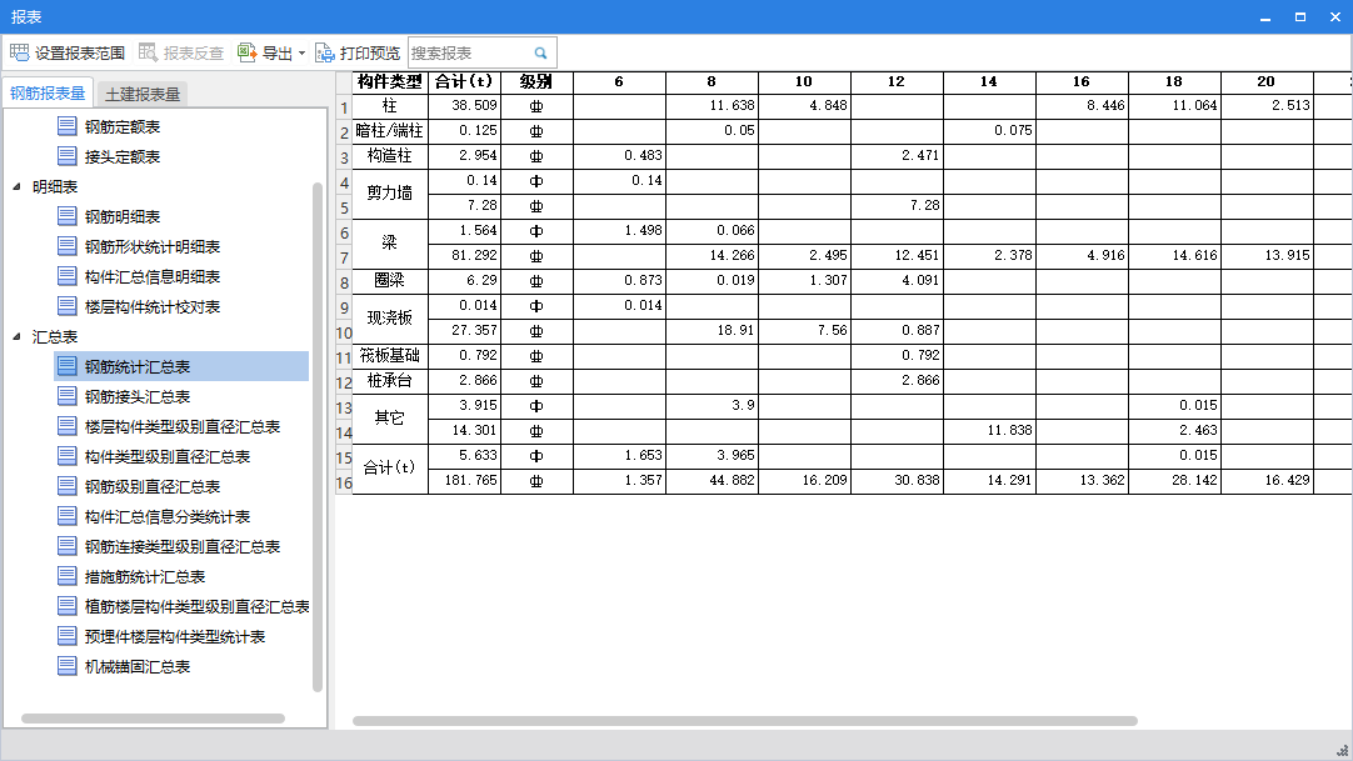This screenshot has height=761, width=1353.
Task: Click the 明细表 group label
Action: [55, 187]
